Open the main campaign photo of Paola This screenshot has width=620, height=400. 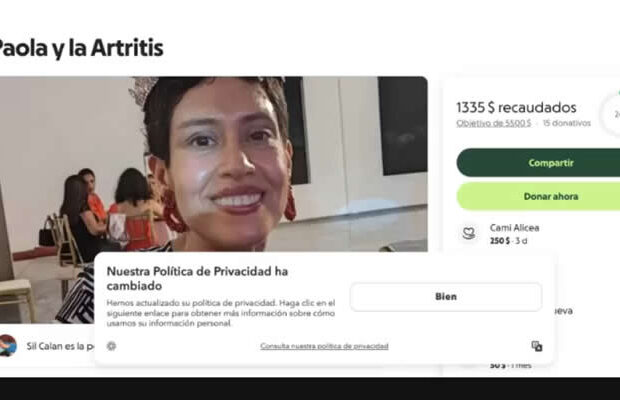click(x=214, y=164)
